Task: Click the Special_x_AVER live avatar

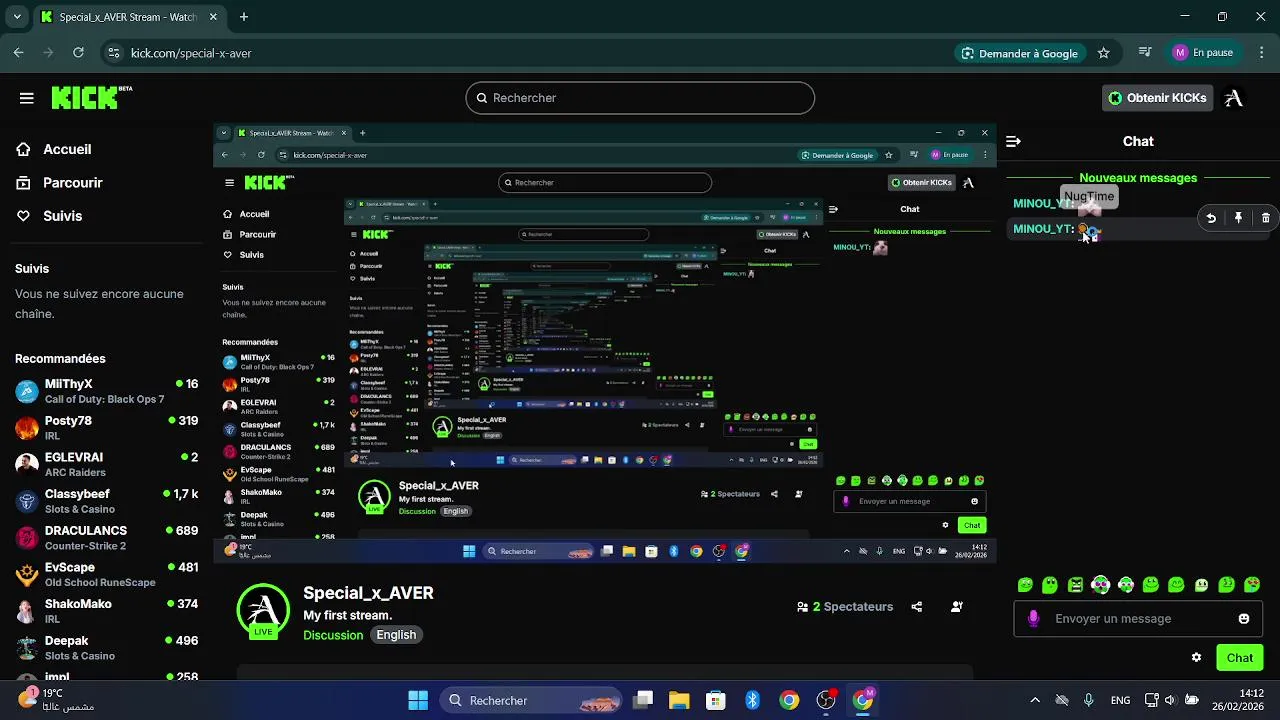Action: (x=263, y=611)
